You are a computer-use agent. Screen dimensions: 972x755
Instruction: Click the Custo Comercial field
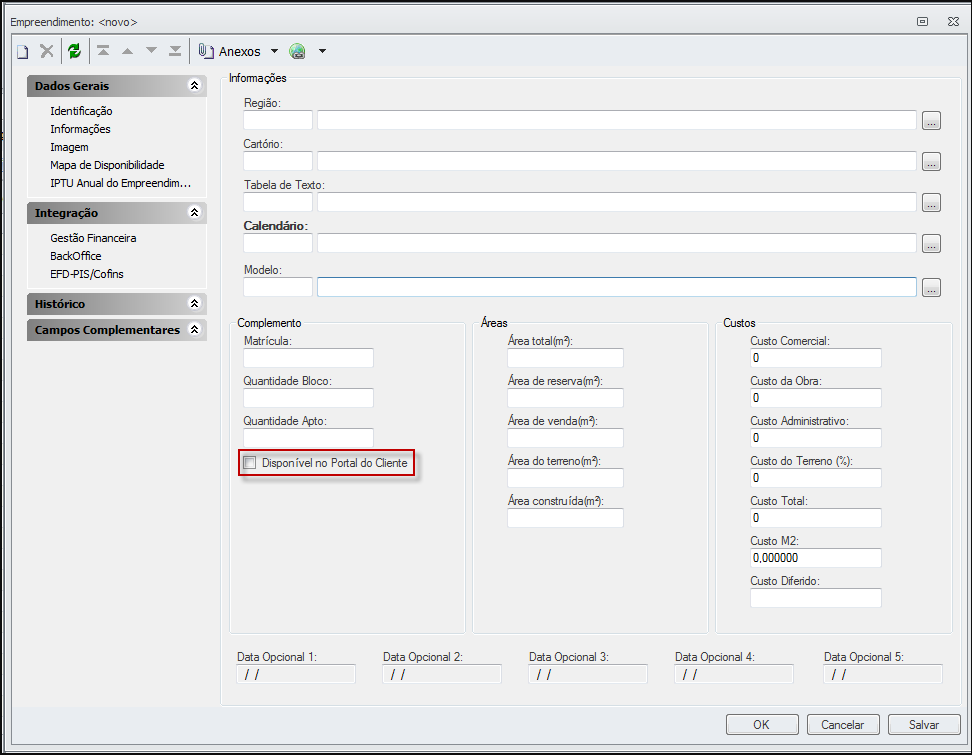click(815, 358)
